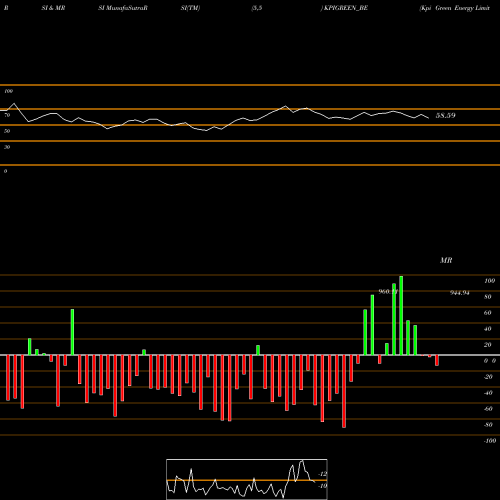The width and height of the screenshot is (500, 500).
Task: Click the MR panel title label
Action: (x=446, y=260)
